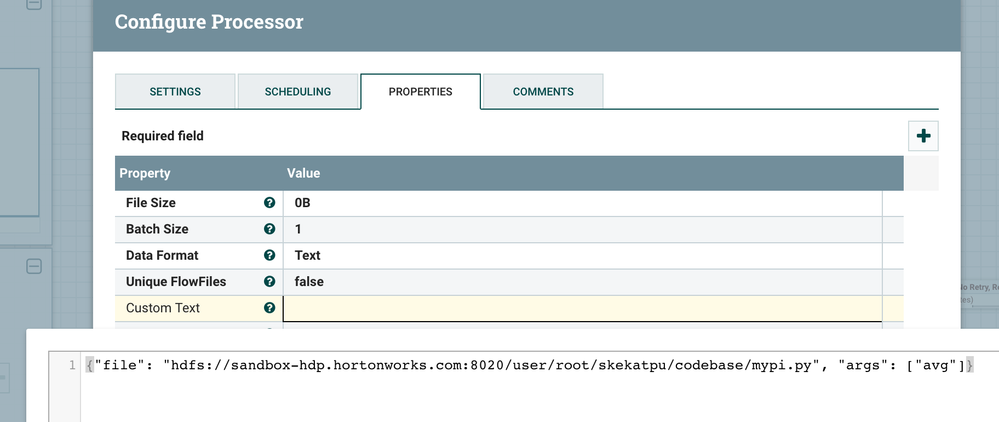Screen dimensions: 999x422
Task: Select the empty Custom Text value field
Action: click(x=582, y=308)
